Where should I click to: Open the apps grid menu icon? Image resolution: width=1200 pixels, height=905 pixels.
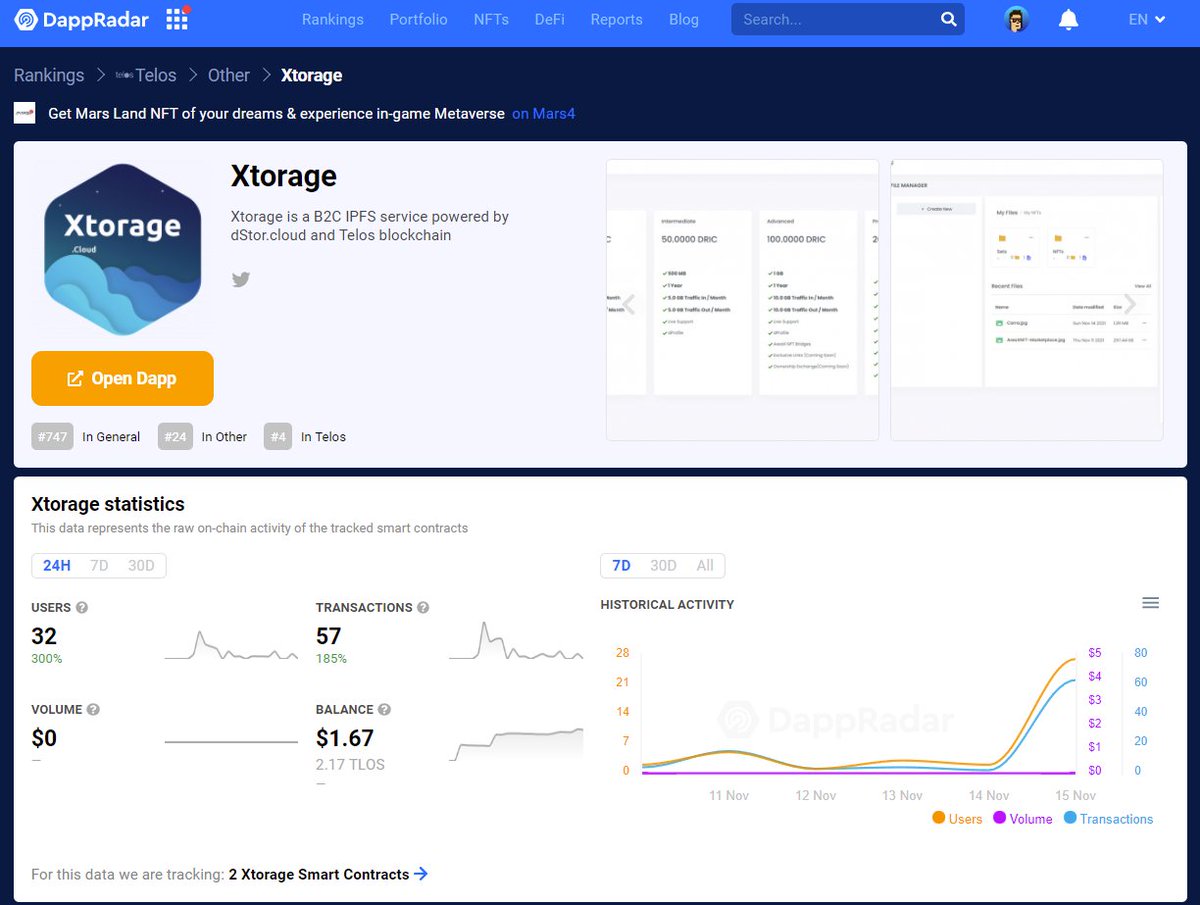tap(177, 19)
